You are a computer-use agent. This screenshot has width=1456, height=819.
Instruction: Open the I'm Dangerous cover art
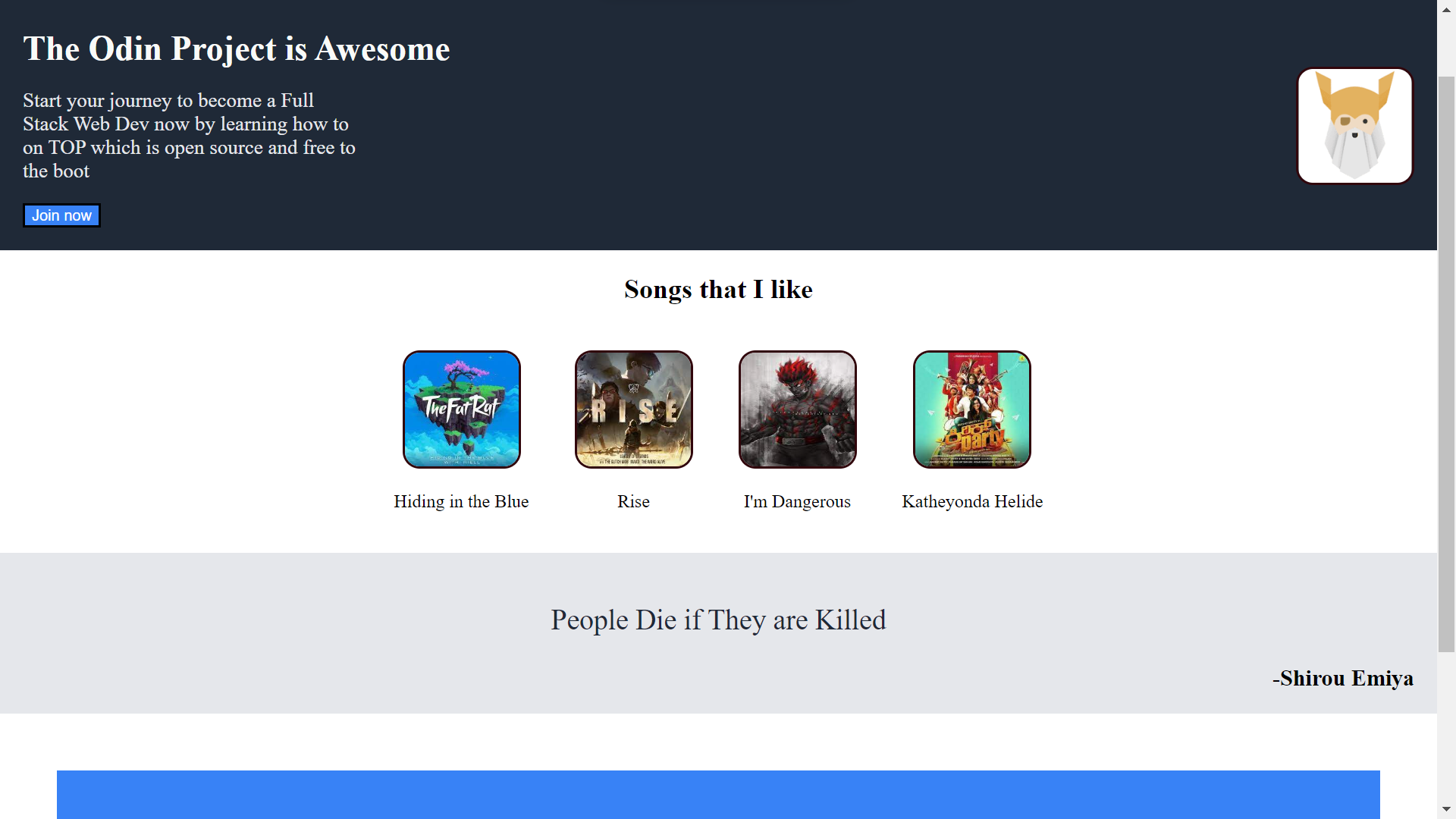pyautogui.click(x=798, y=409)
